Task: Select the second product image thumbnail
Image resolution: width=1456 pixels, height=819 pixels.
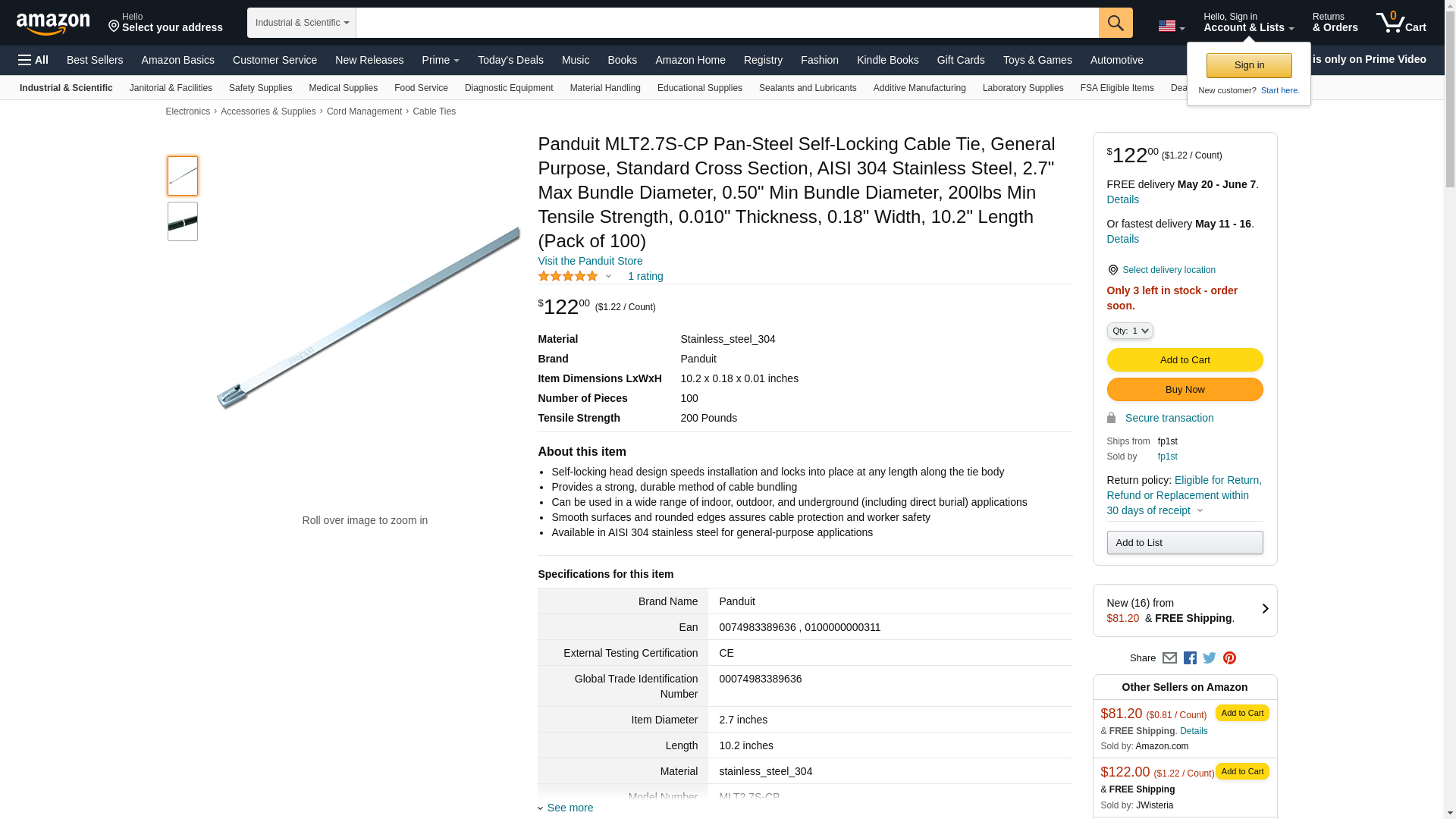Action: pyautogui.click(x=183, y=221)
